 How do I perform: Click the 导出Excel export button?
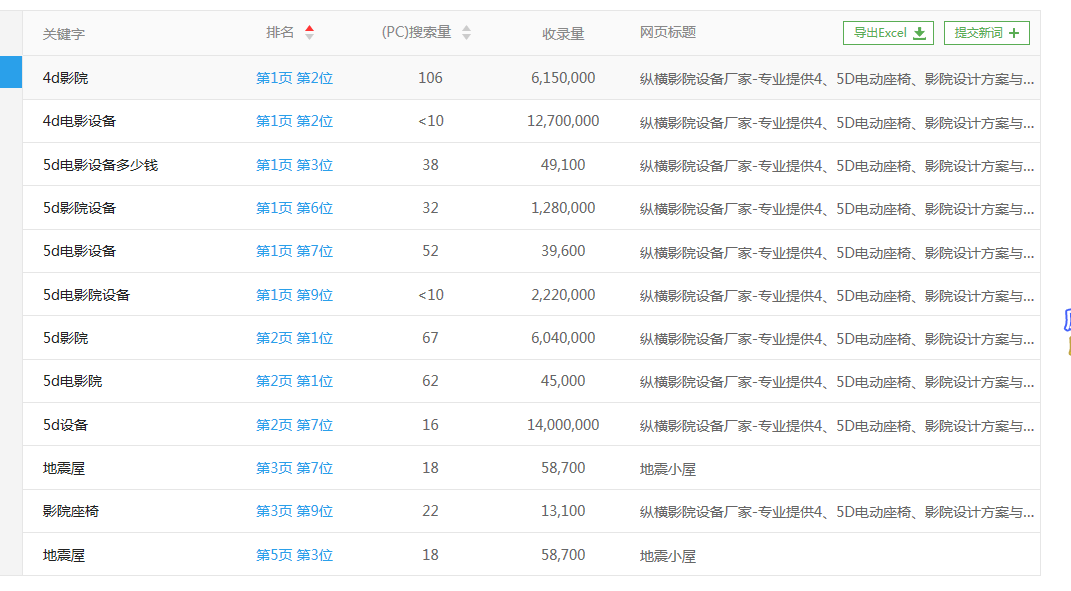888,33
